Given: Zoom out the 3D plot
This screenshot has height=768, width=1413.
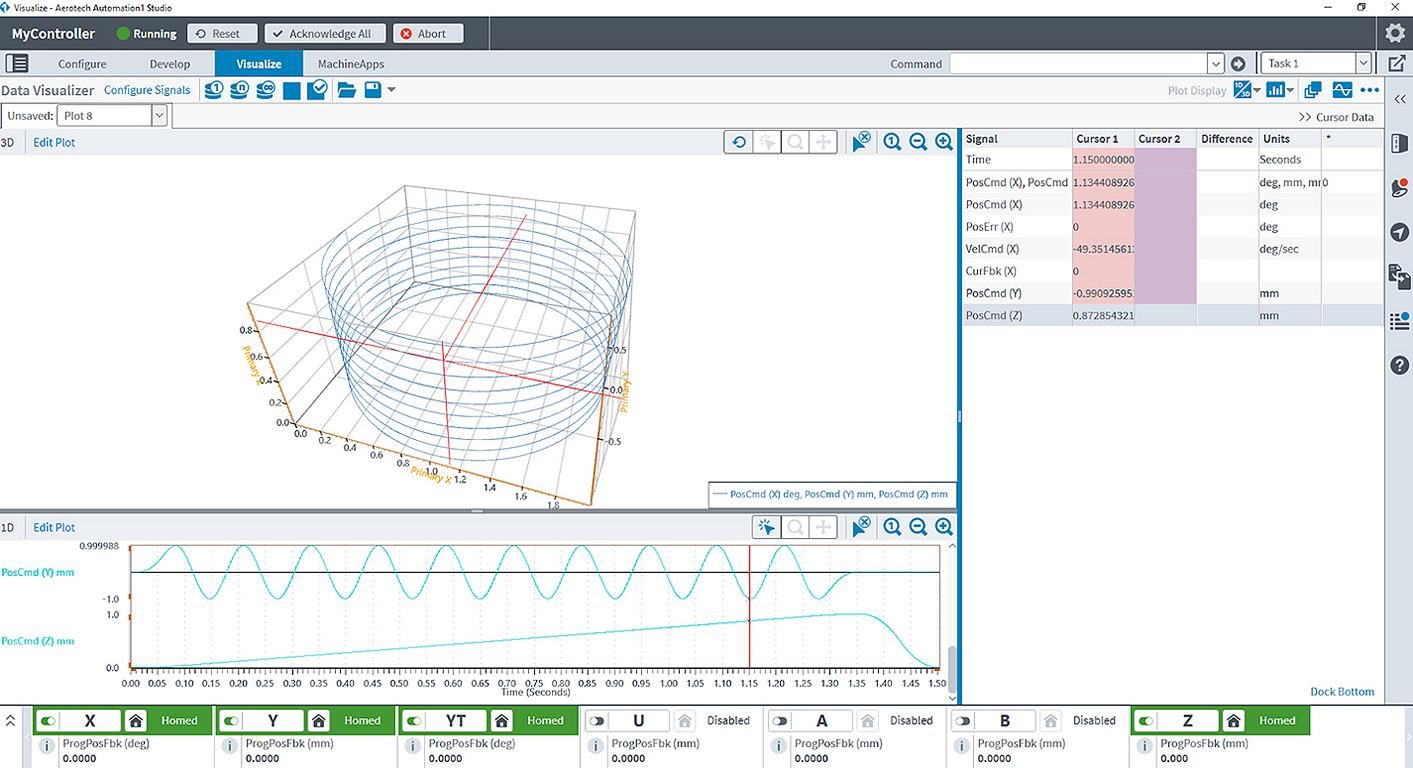Looking at the screenshot, I should [918, 142].
